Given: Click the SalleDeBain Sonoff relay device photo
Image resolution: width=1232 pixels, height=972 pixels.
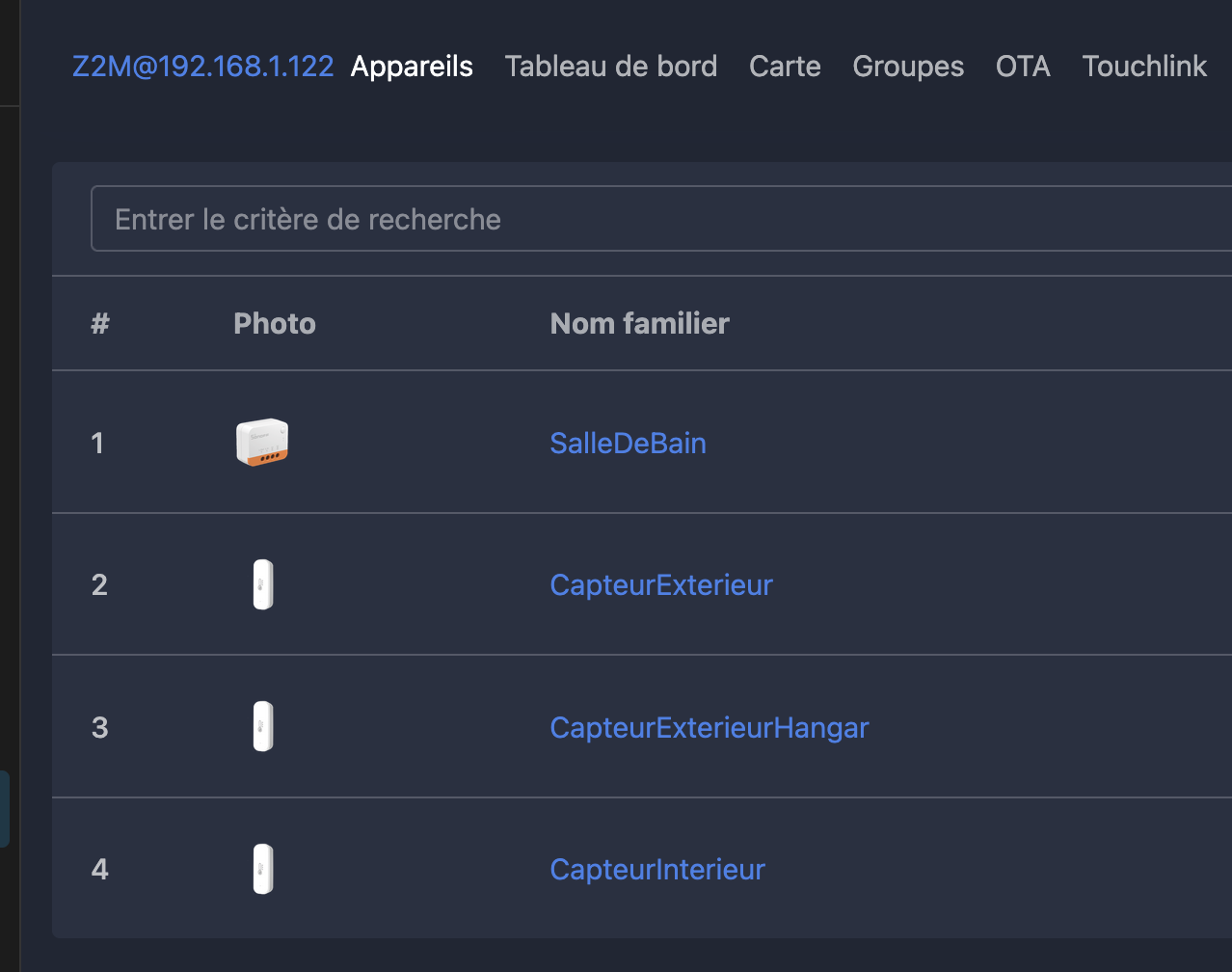Looking at the screenshot, I should pyautogui.click(x=262, y=443).
